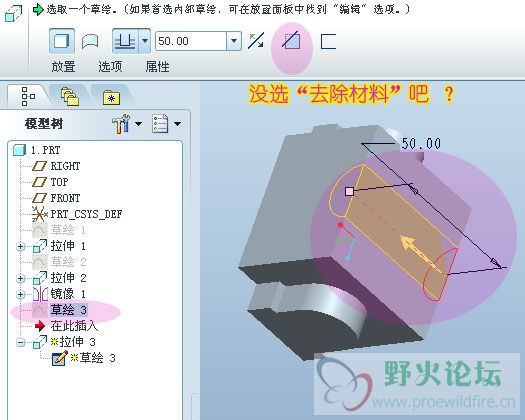Click the 在此插入 insert-here marker
The height and width of the screenshot is (420, 525).
click(x=74, y=326)
